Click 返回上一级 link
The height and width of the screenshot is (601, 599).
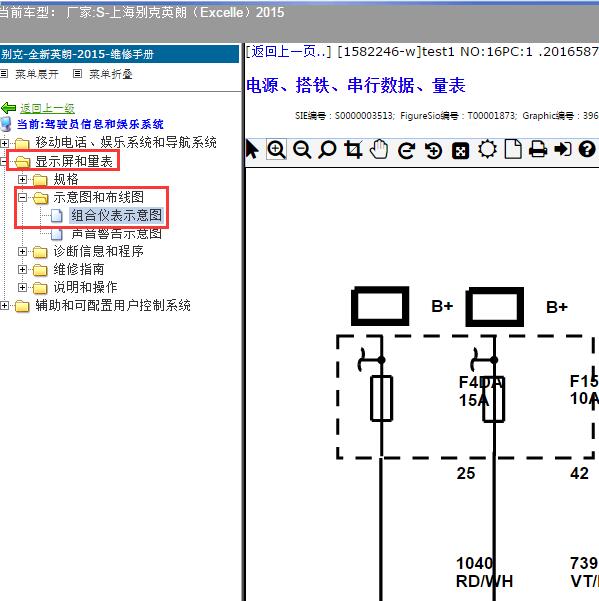47,108
